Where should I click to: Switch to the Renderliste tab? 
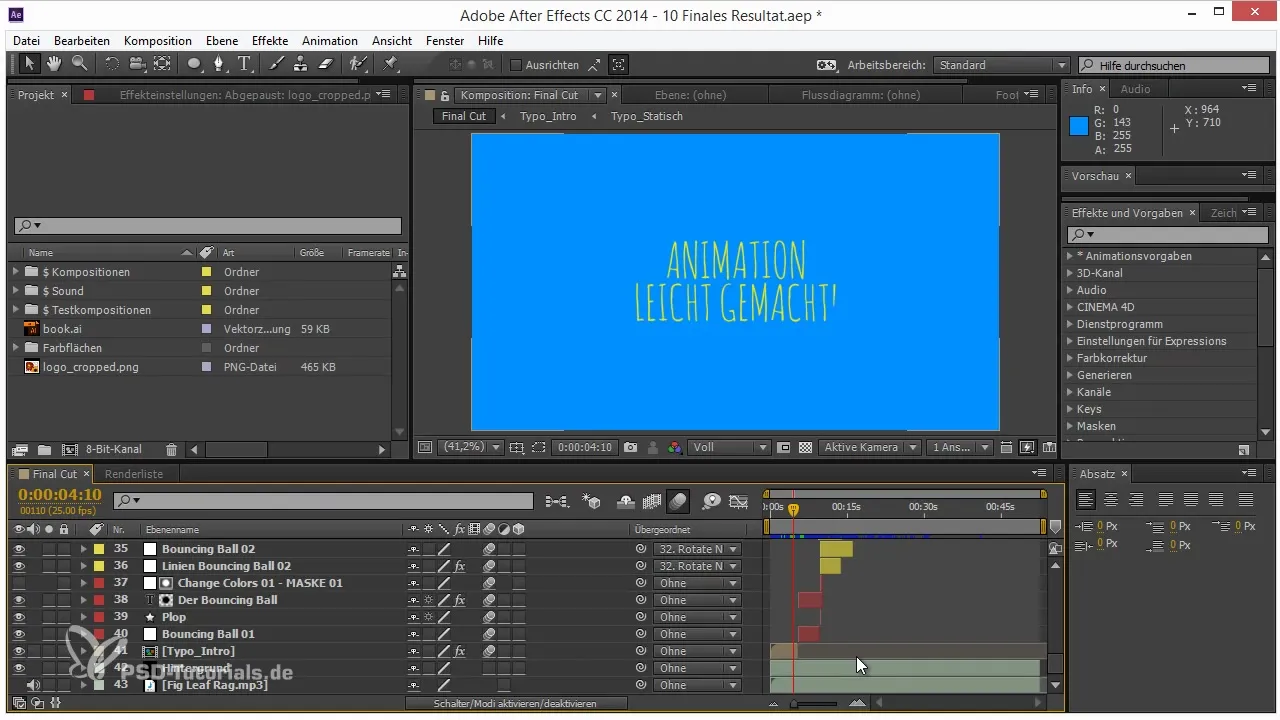134,474
